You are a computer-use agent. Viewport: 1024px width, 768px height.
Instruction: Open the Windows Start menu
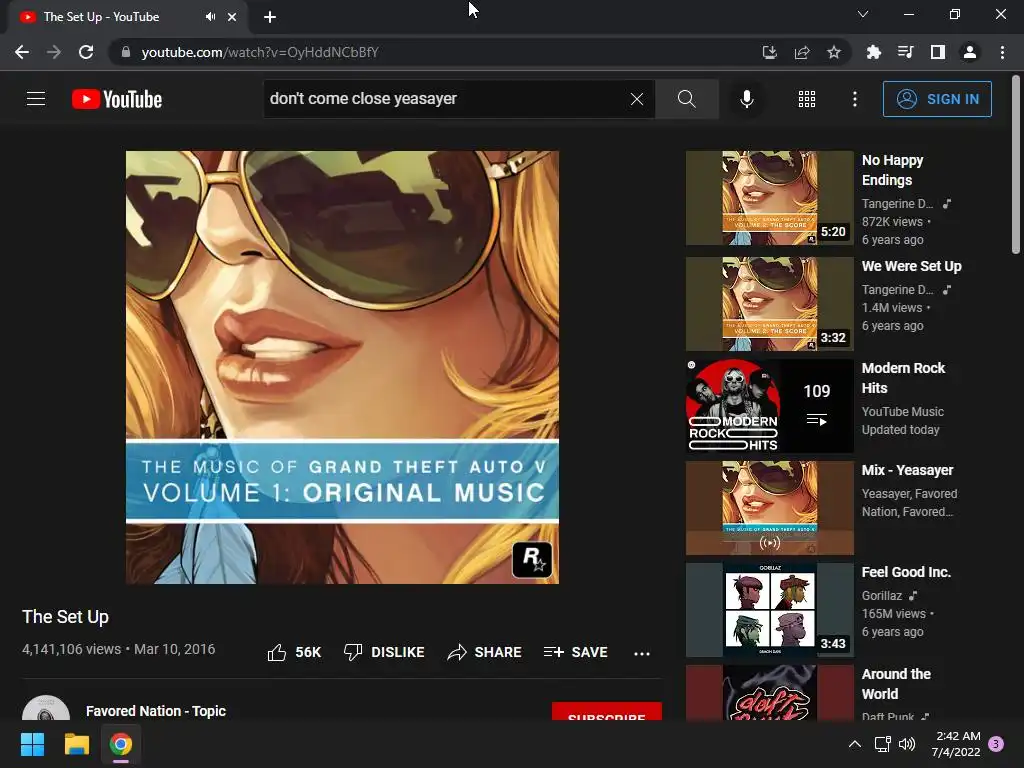[32, 744]
